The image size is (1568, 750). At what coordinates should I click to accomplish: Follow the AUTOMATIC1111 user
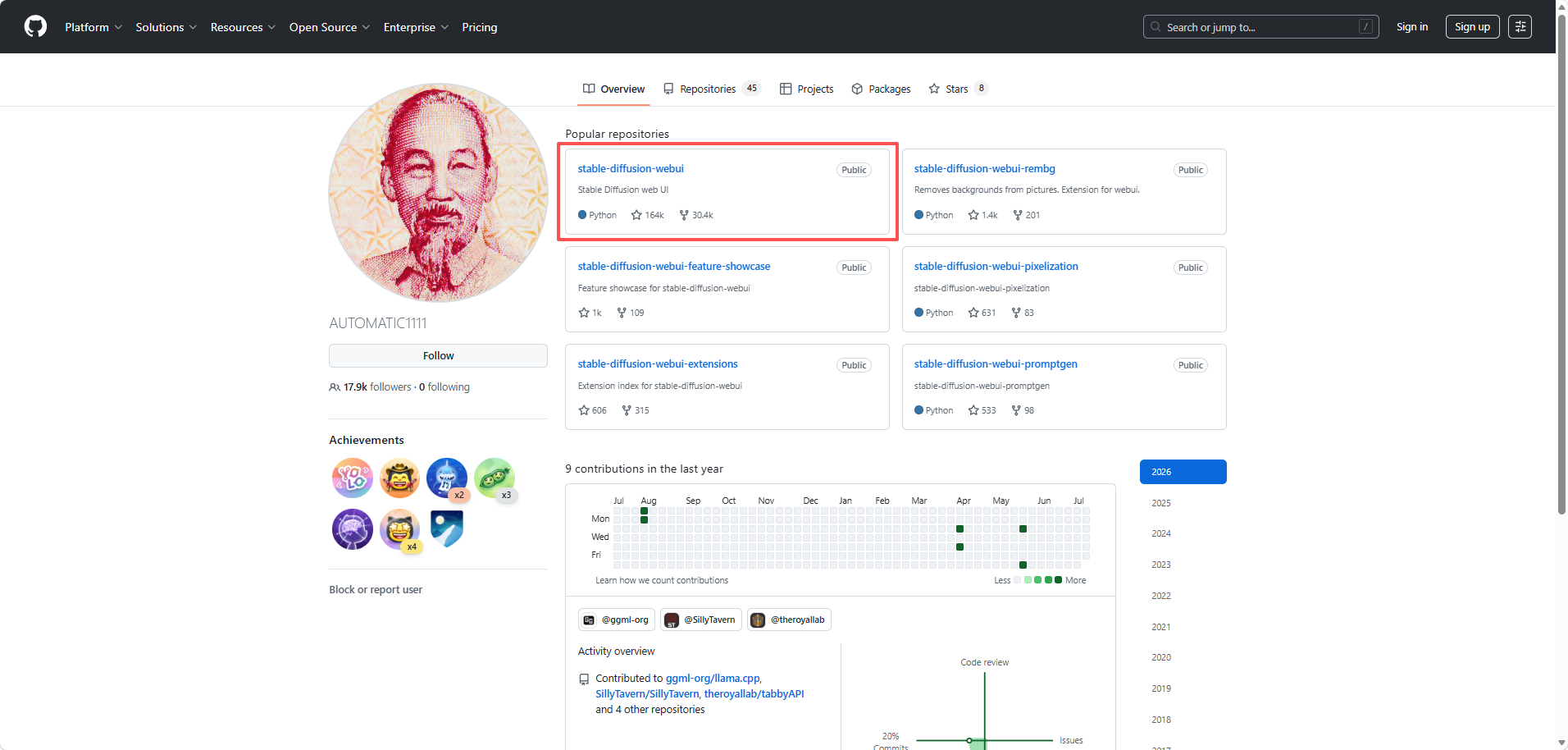(438, 355)
